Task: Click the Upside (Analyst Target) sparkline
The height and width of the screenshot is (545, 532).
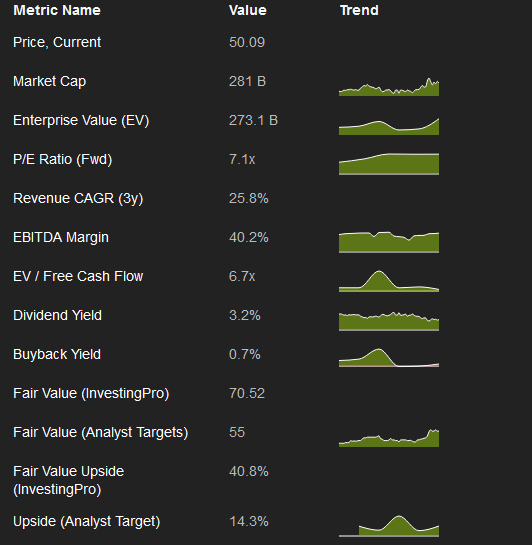Action: pyautogui.click(x=389, y=526)
